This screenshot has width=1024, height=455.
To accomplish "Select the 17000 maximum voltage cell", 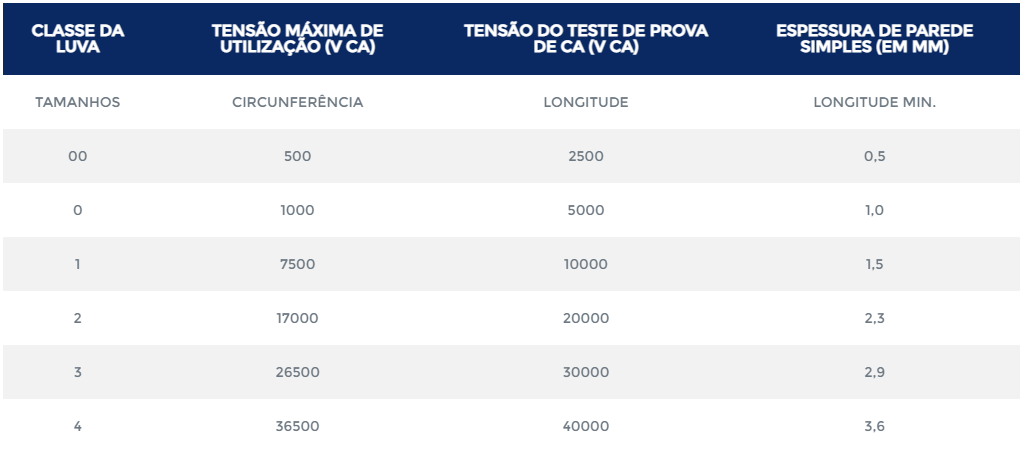I will [x=298, y=318].
